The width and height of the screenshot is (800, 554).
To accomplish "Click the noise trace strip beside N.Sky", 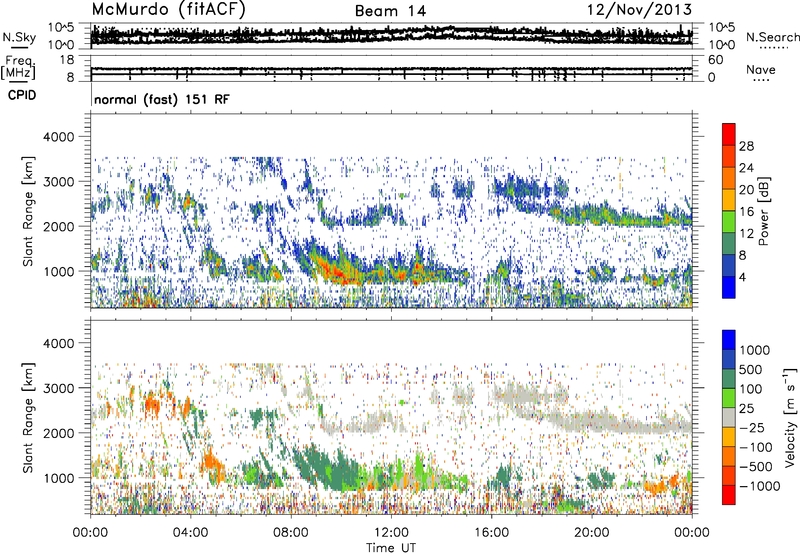I will pyautogui.click(x=391, y=36).
